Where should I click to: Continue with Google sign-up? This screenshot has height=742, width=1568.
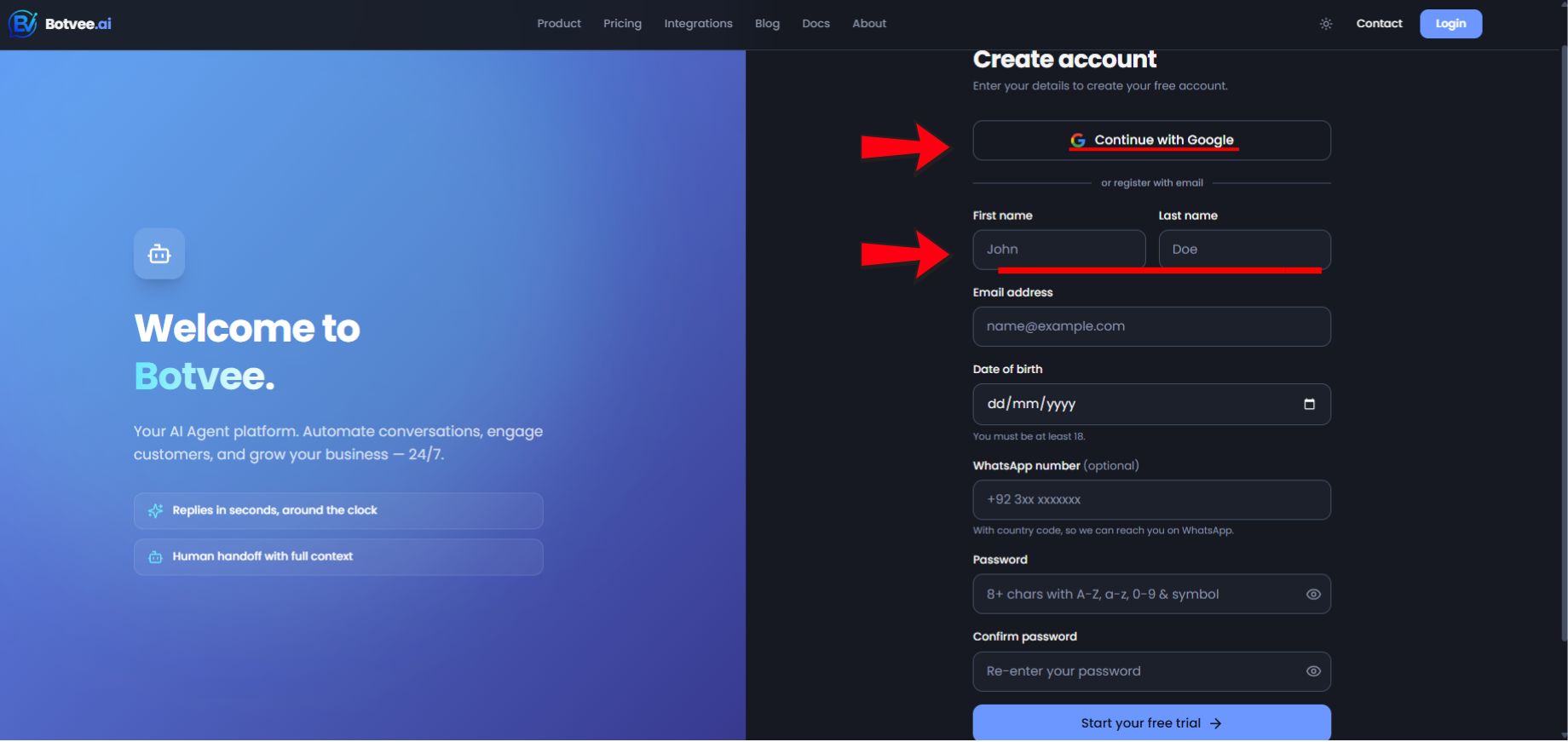coord(1151,141)
